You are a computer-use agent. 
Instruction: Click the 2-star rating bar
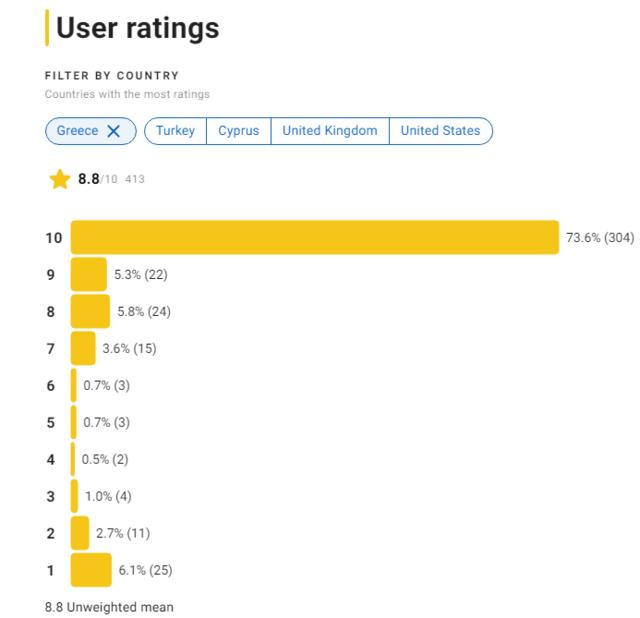tap(79, 533)
